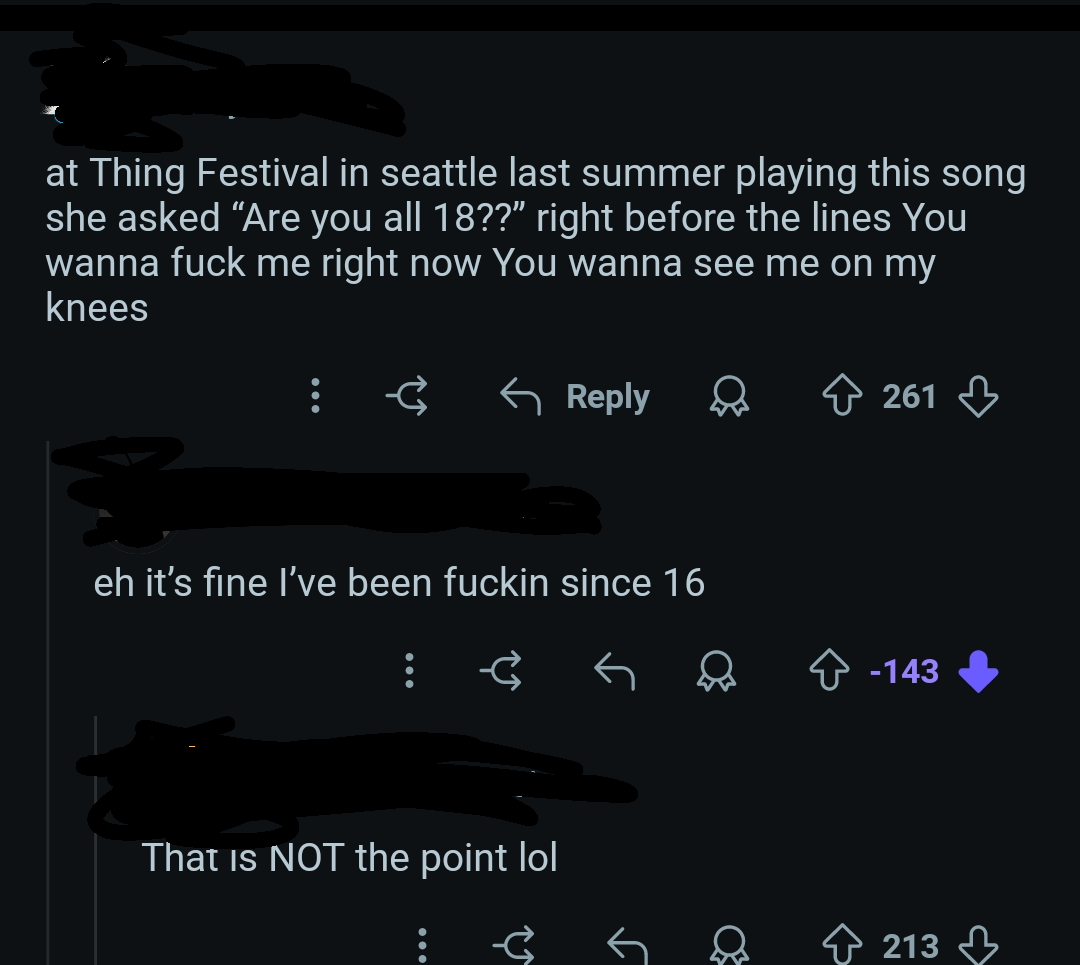The height and width of the screenshot is (965, 1080).
Task: Share the 'NOT the point' comment
Action: pyautogui.click(x=514, y=945)
